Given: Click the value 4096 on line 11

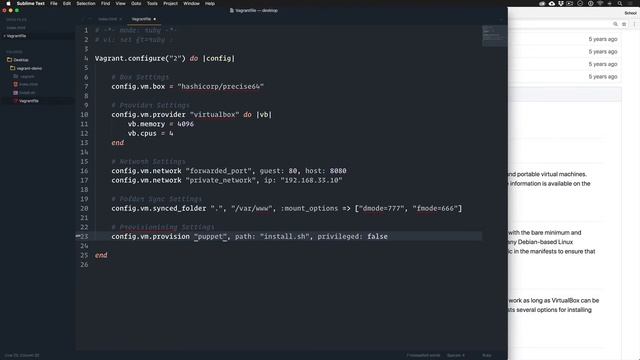Looking at the screenshot, I should [x=185, y=124].
